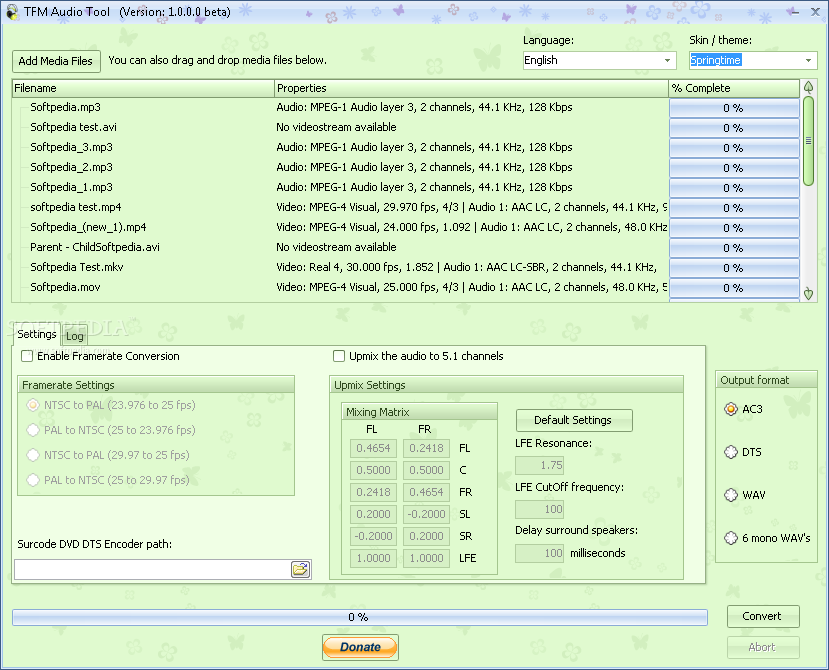Select Softpedia.mp3 in file list
This screenshot has width=829, height=670.
tap(65, 107)
